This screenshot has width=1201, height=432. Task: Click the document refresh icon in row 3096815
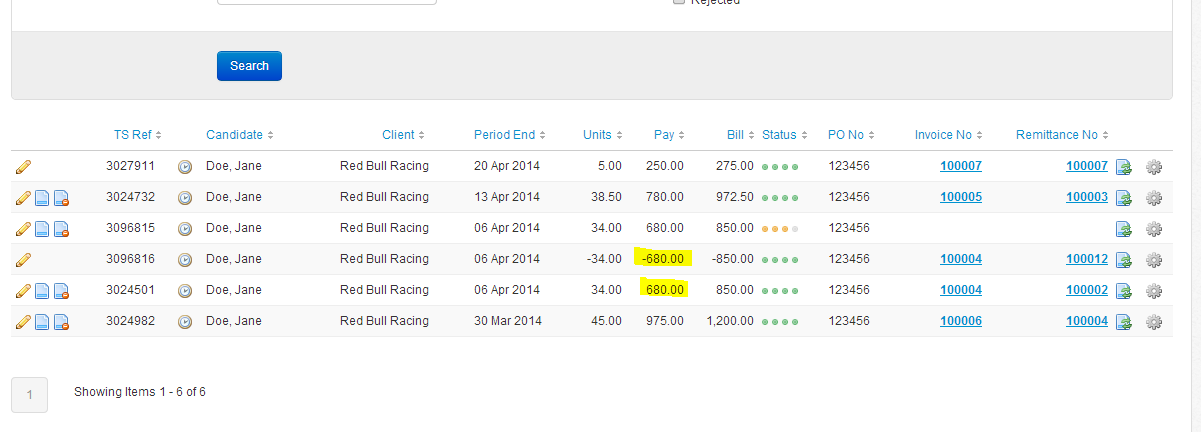coord(1124,229)
